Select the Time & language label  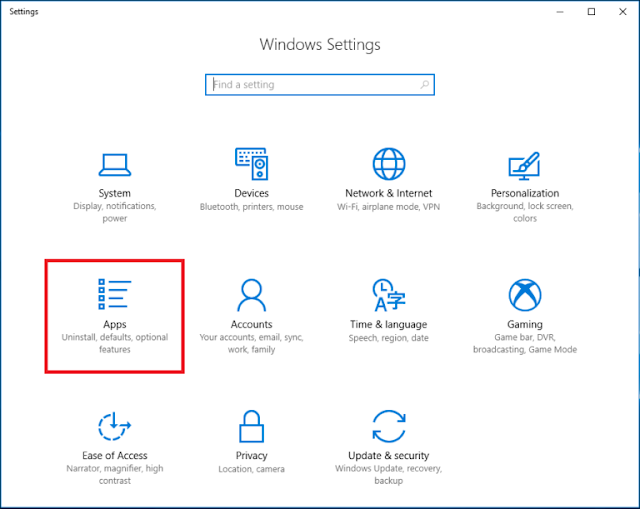click(389, 325)
